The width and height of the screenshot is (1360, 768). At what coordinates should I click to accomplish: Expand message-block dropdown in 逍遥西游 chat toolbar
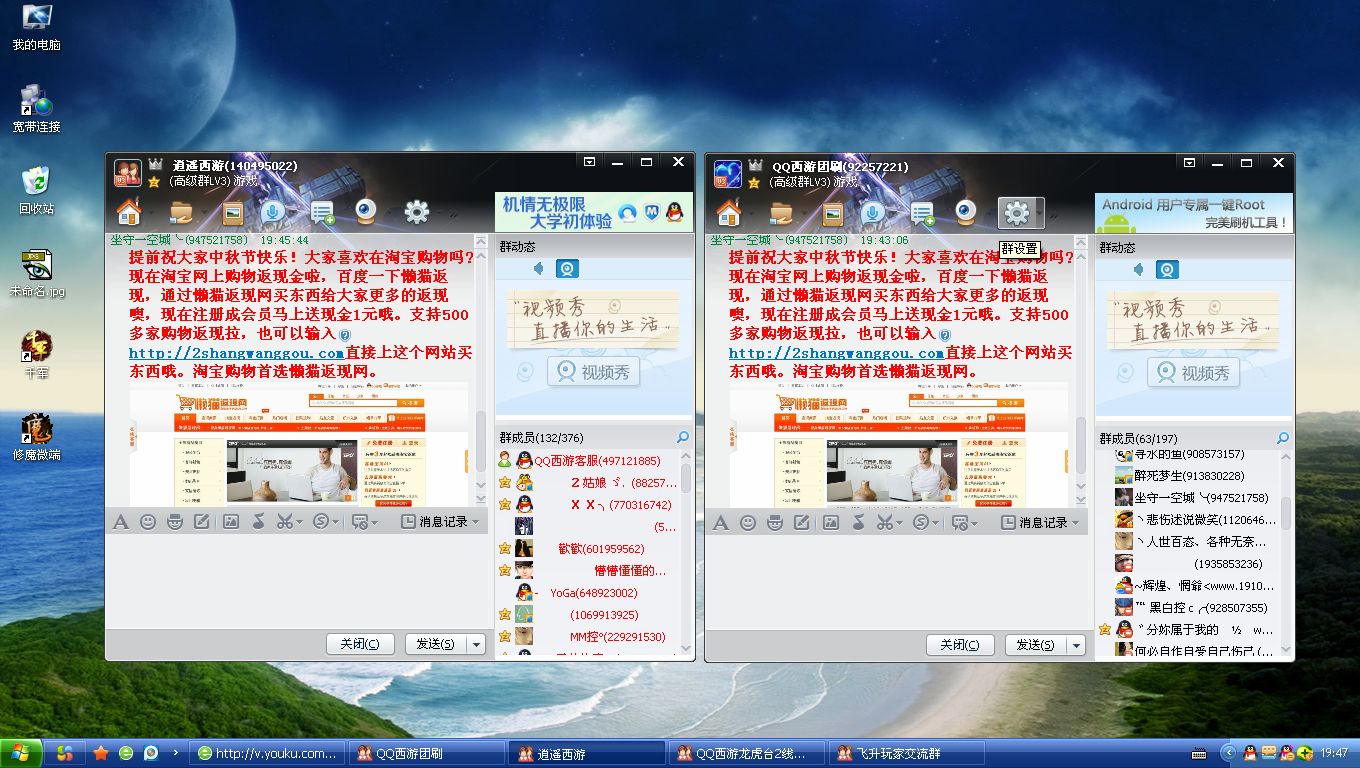pos(374,523)
